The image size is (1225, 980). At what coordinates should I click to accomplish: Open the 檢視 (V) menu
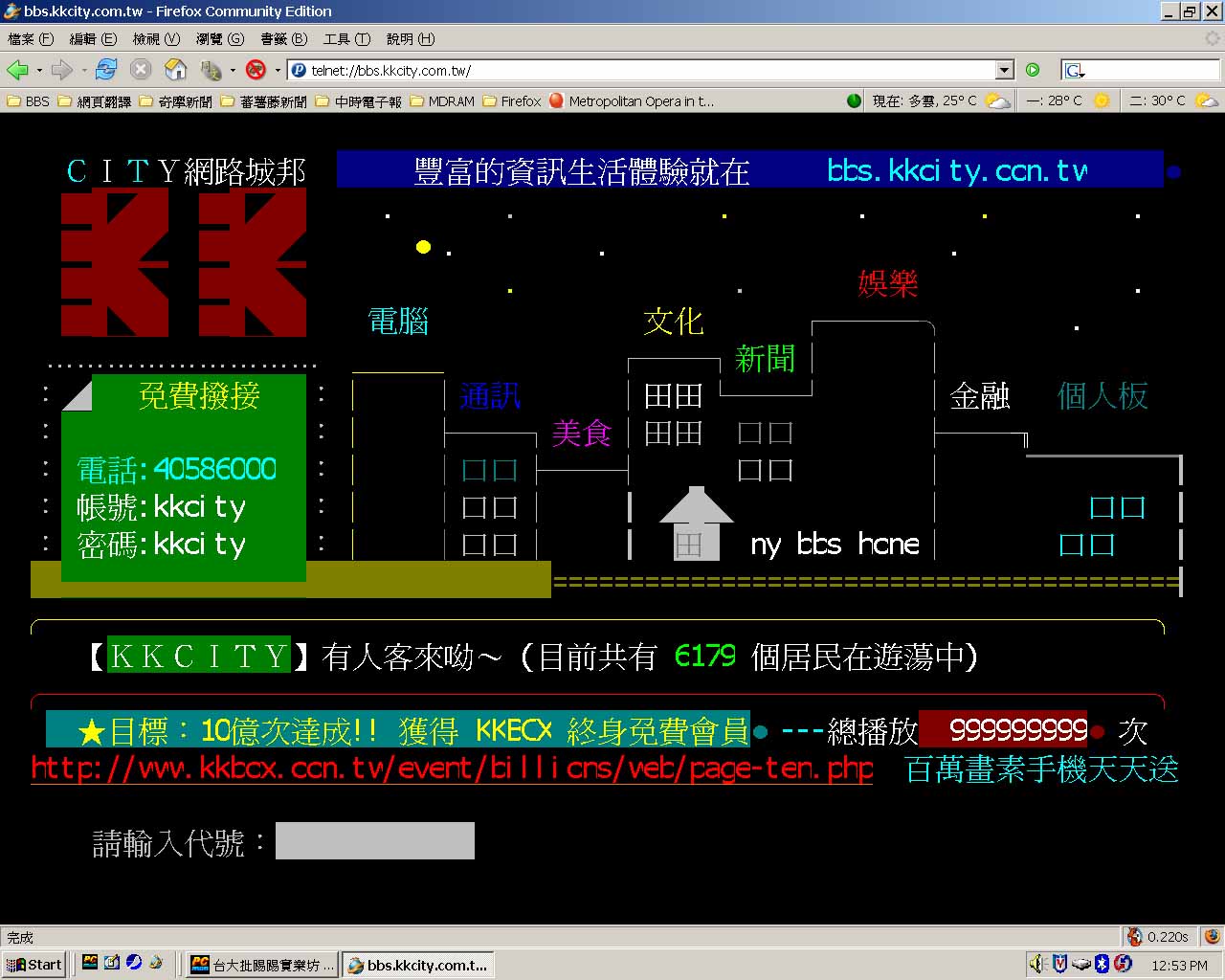click(x=156, y=39)
